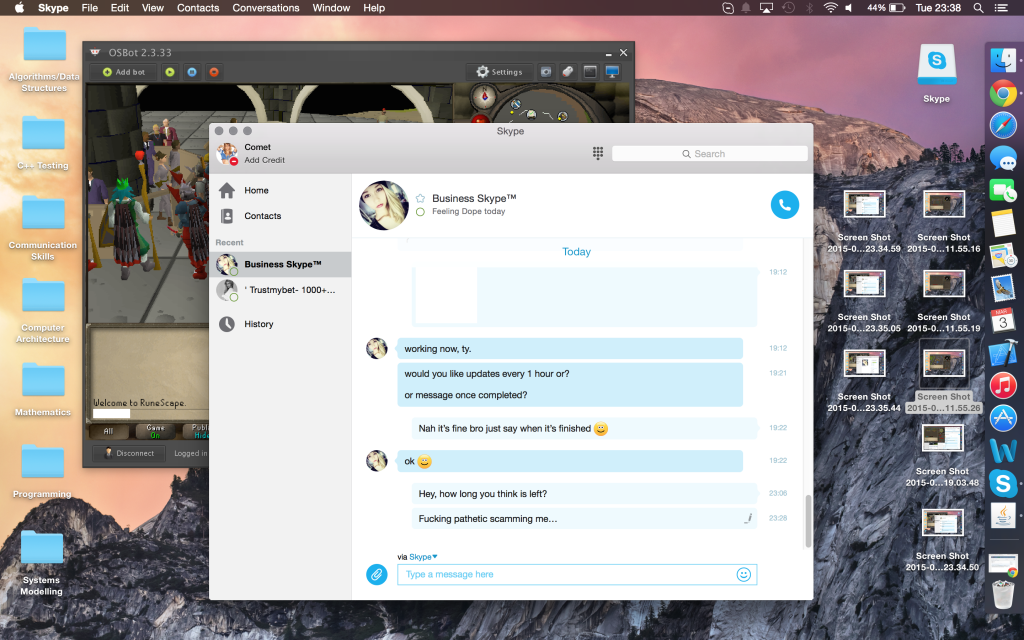This screenshot has height=640, width=1024.
Task: Take a screenshot with OSBot's camera icon
Action: coord(546,72)
